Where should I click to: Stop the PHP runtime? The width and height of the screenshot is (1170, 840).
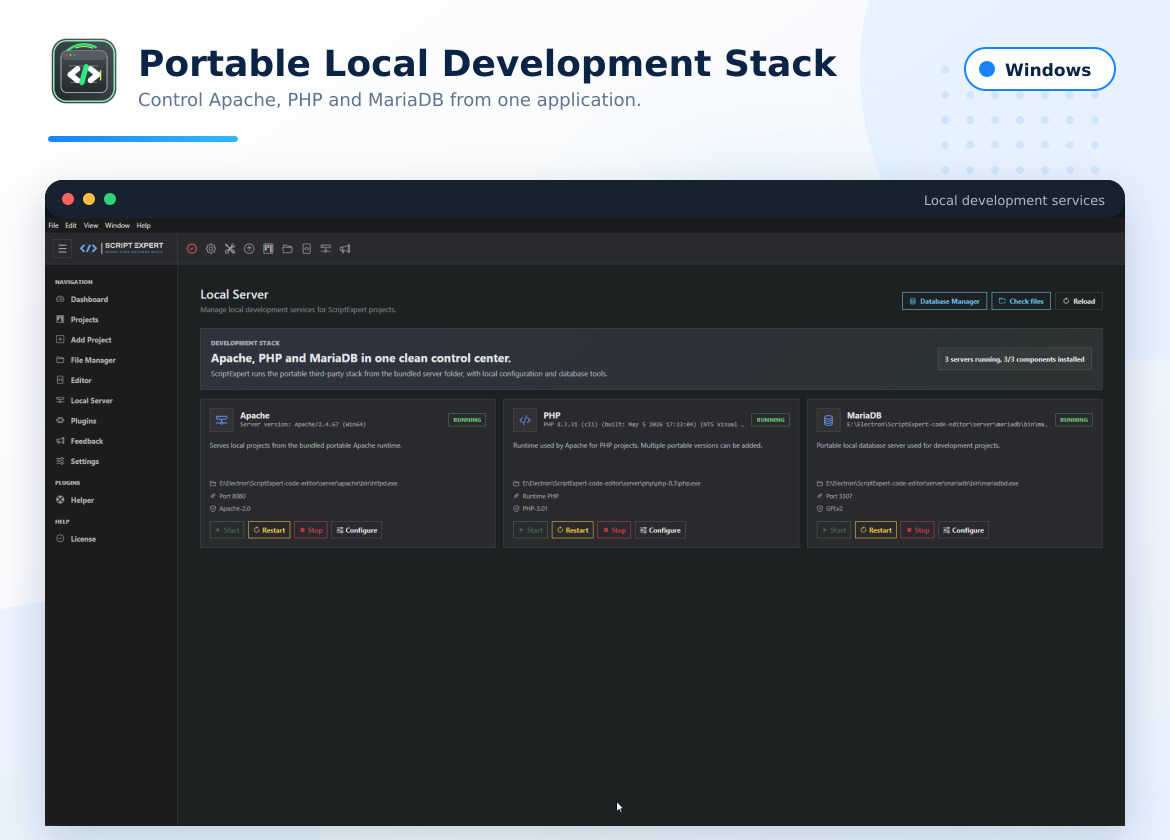pos(614,530)
